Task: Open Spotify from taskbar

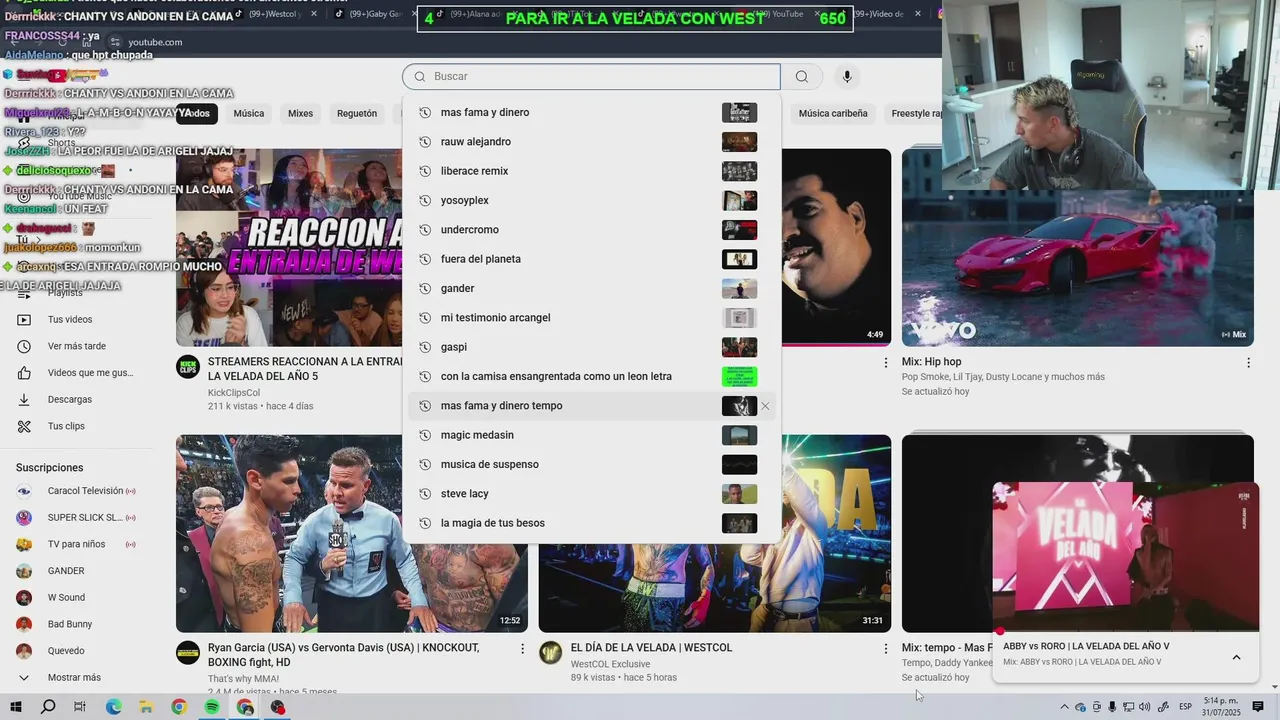Action: (212, 707)
